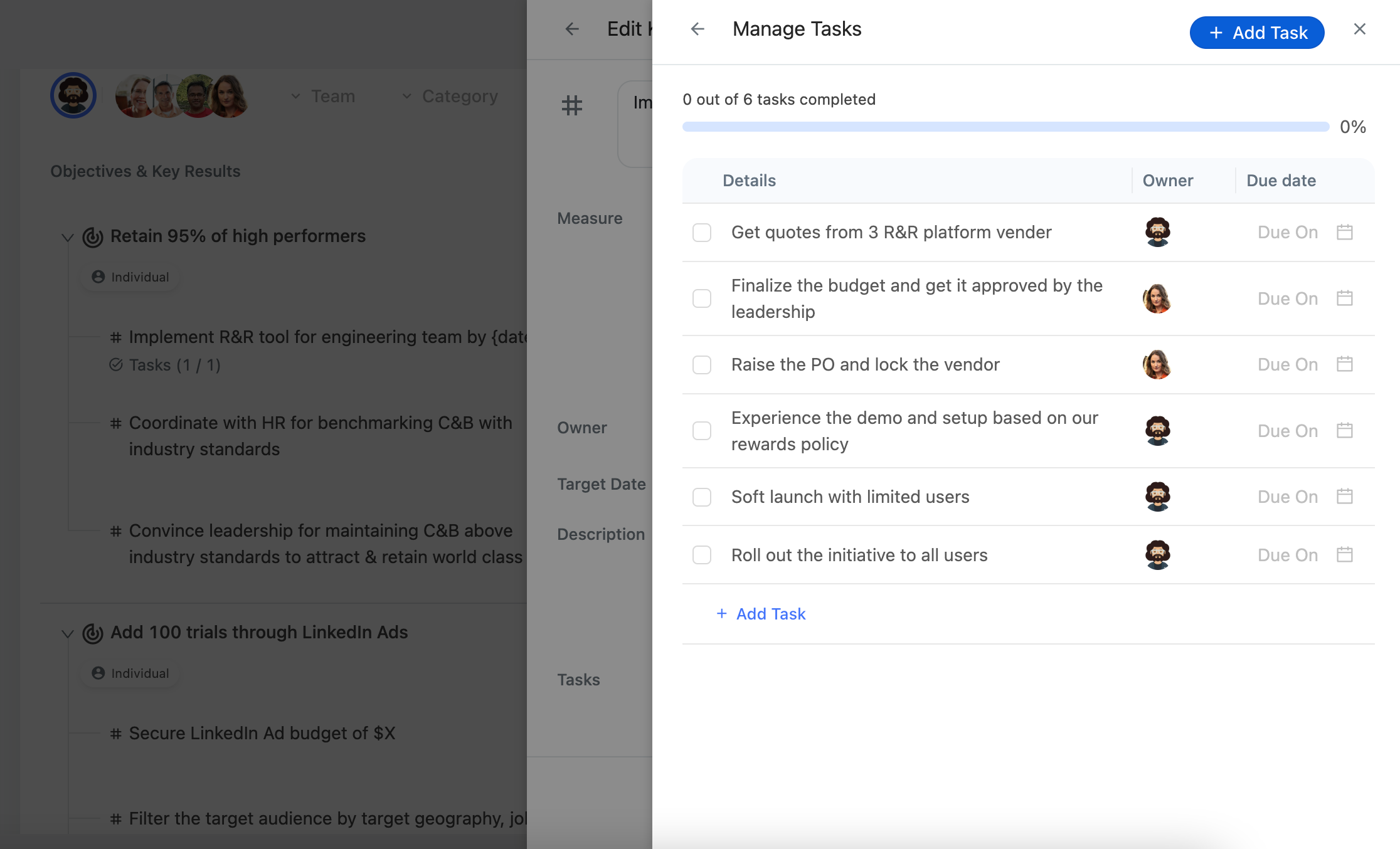Open 'Tasks (1 / 1)' link
This screenshot has height=849, width=1400.
point(165,365)
